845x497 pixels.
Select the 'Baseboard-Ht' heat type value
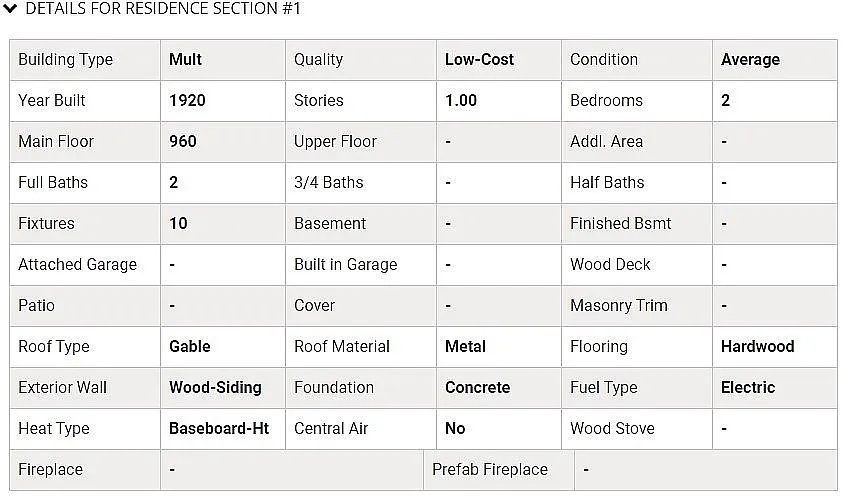pos(219,428)
